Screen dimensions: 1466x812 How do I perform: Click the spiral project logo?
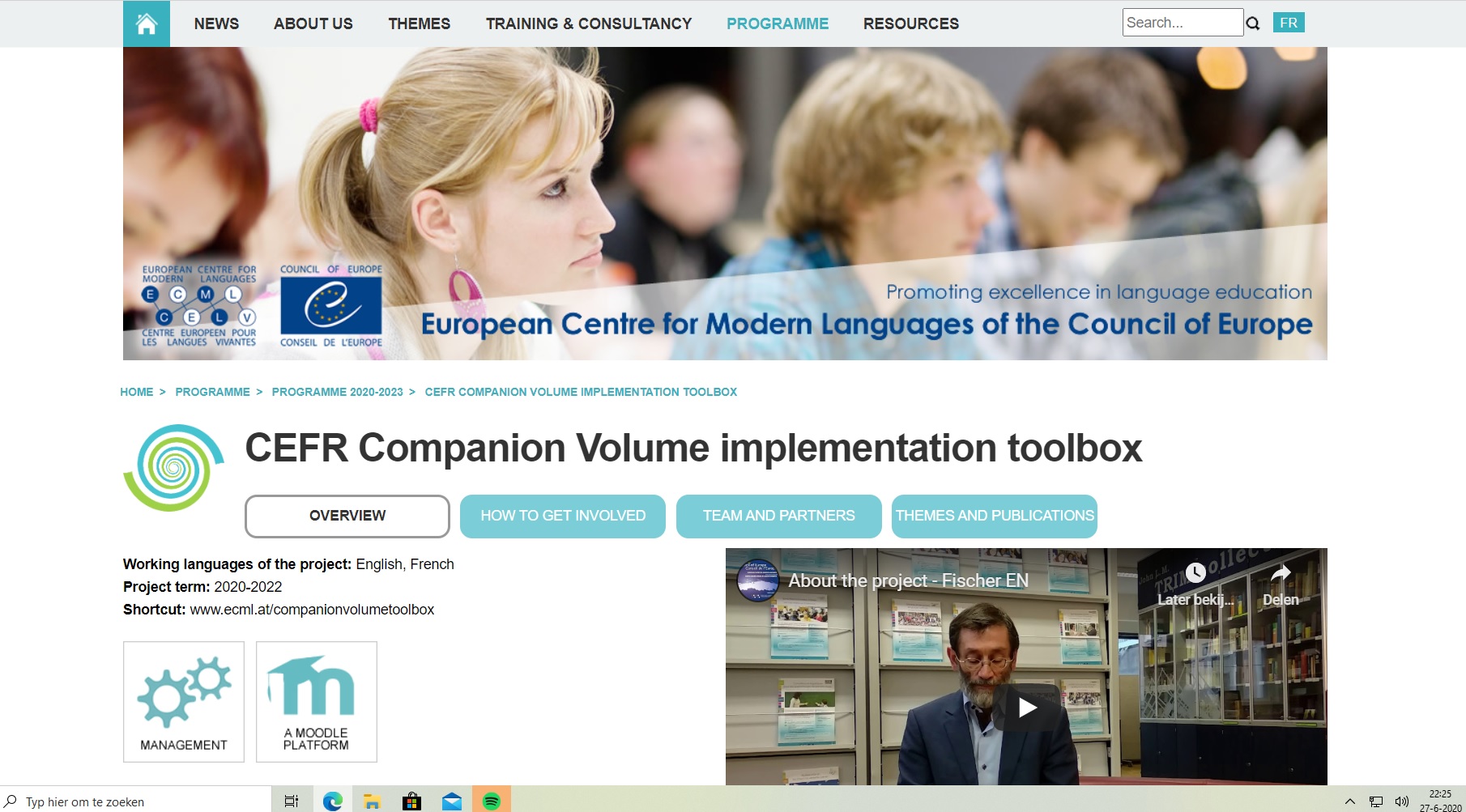coord(173,468)
